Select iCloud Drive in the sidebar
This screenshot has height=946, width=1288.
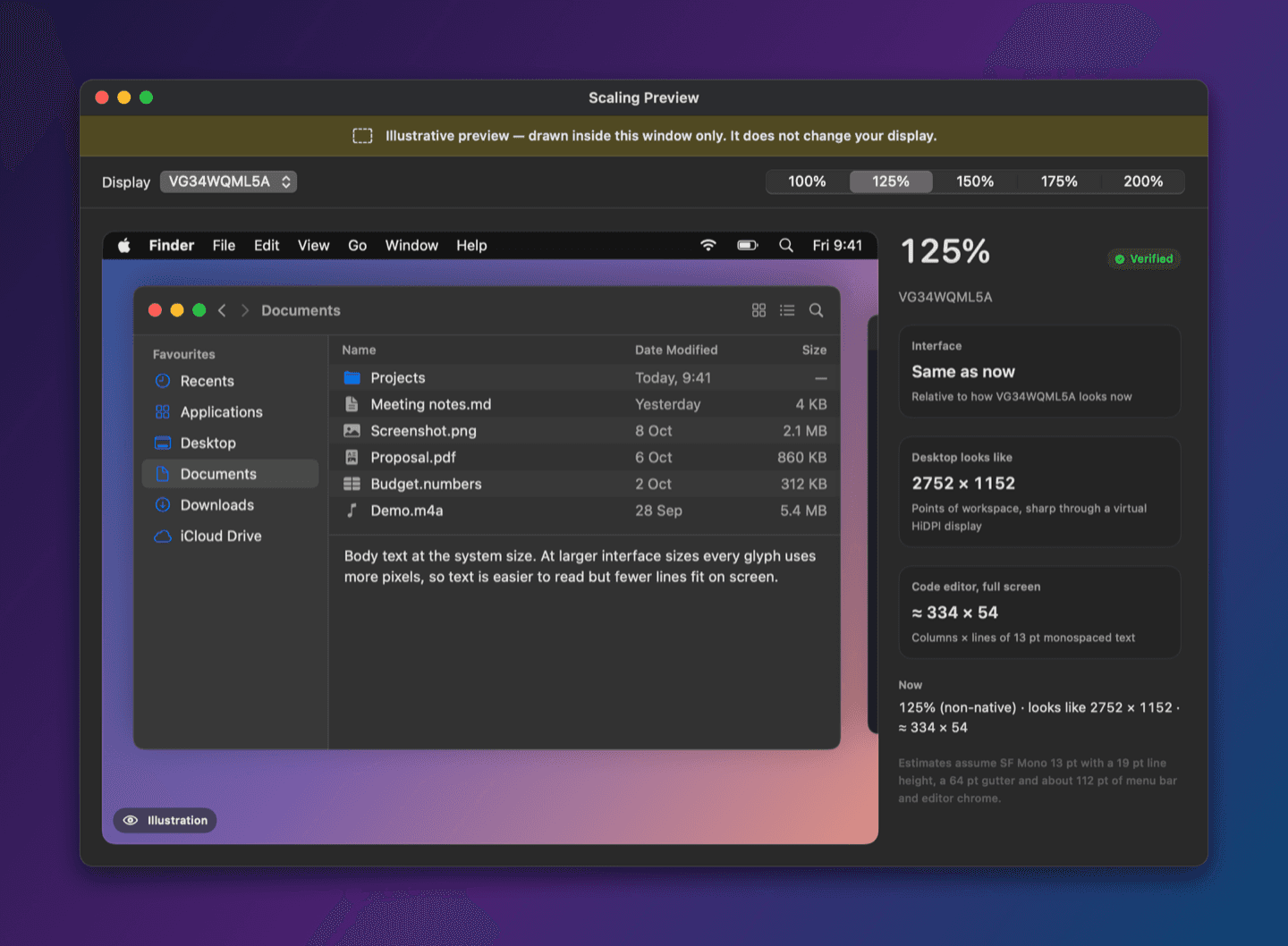[x=231, y=536]
